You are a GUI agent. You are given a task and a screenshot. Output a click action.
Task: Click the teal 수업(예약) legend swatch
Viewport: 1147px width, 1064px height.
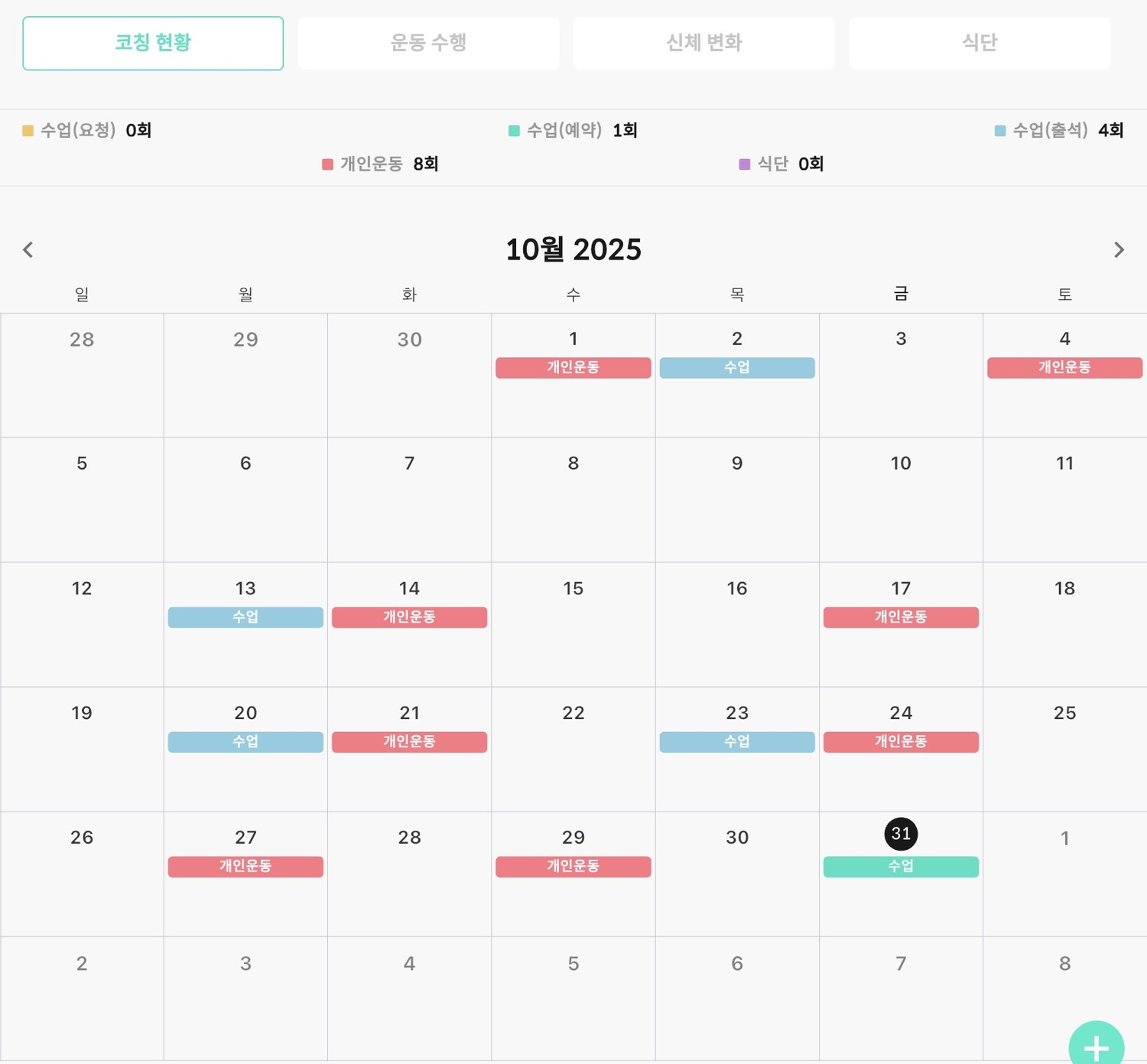click(514, 131)
